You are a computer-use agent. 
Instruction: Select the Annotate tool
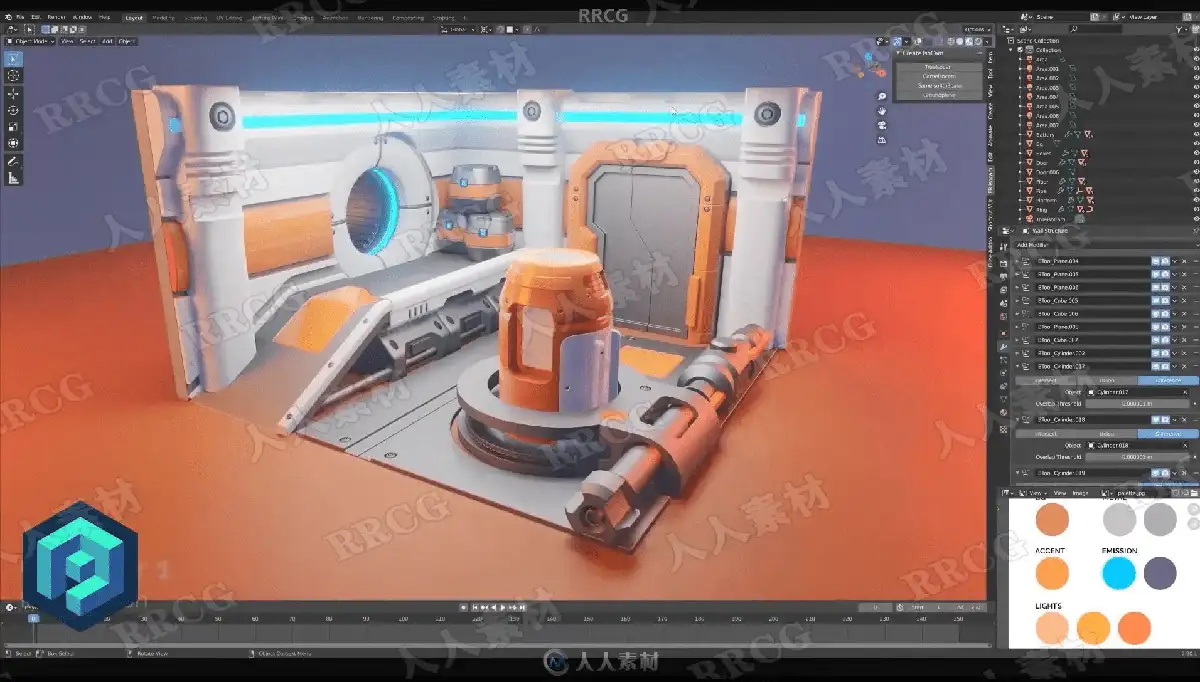click(x=13, y=161)
